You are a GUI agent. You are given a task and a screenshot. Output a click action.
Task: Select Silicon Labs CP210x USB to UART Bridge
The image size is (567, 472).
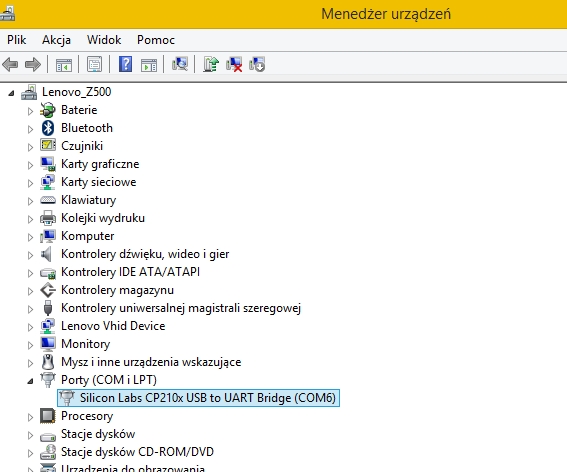pos(198,398)
